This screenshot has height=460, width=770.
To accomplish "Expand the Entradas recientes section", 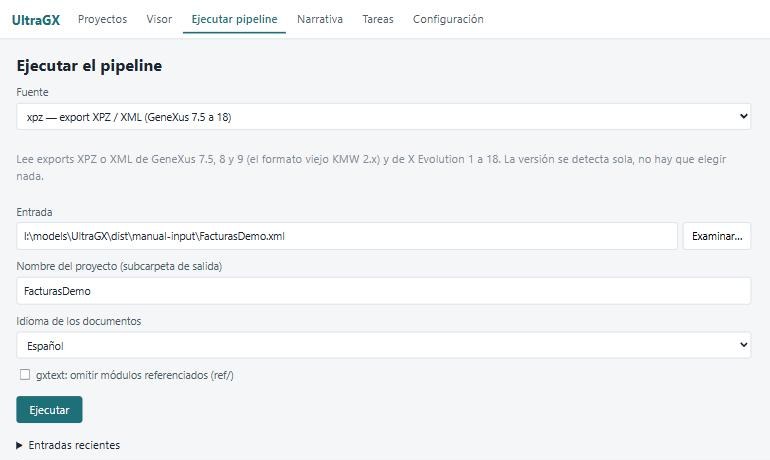I will (68, 445).
